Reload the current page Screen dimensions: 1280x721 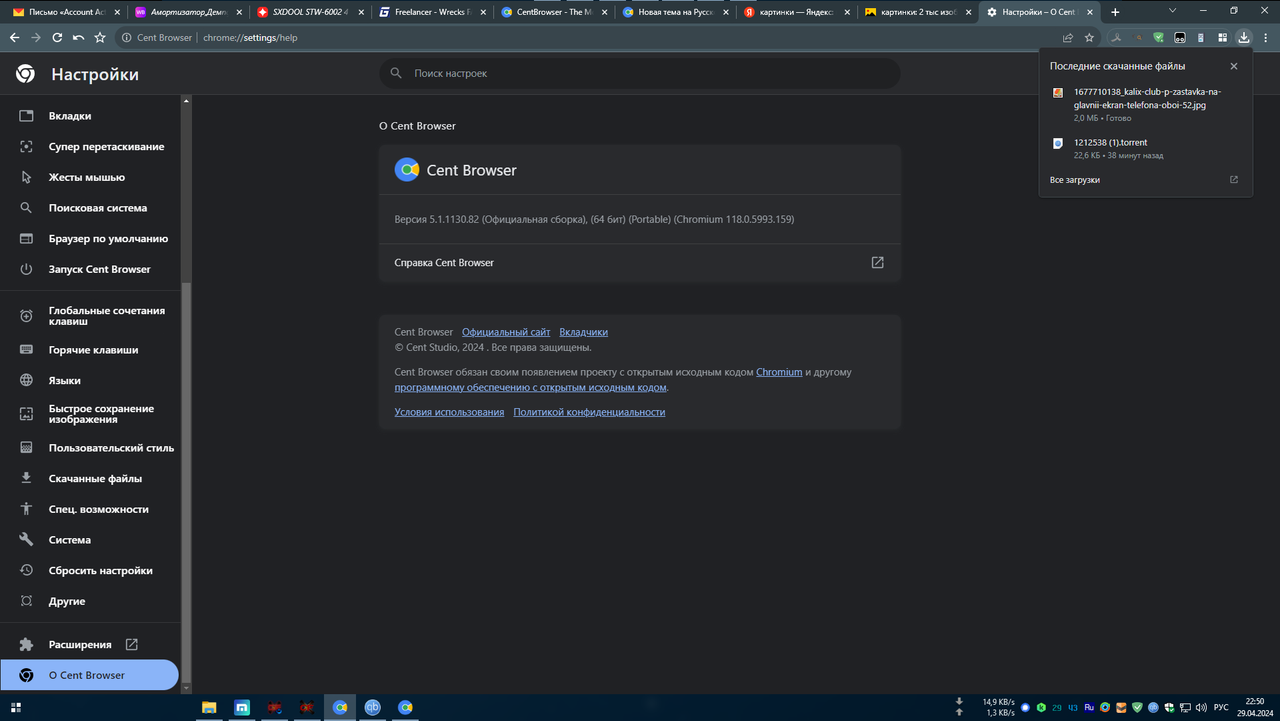point(57,37)
